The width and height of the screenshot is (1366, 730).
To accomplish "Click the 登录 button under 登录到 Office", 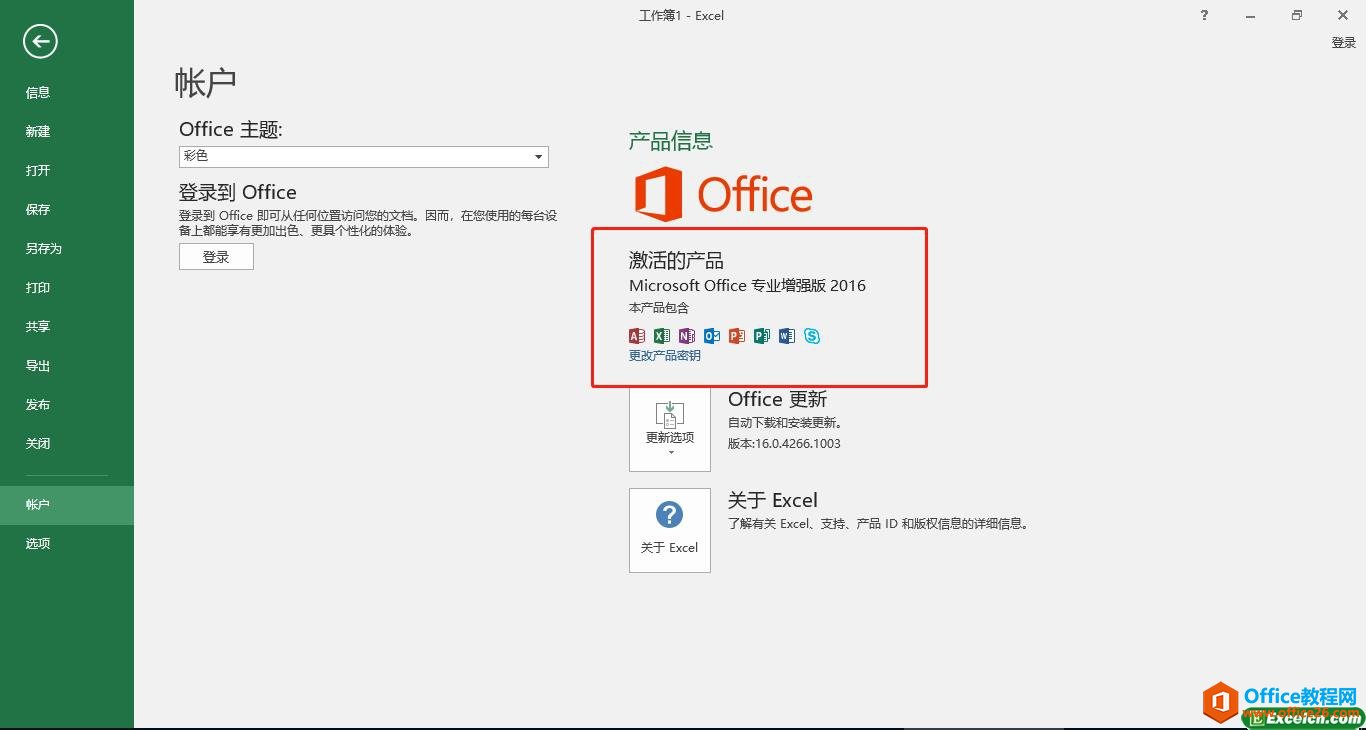I will pyautogui.click(x=216, y=257).
